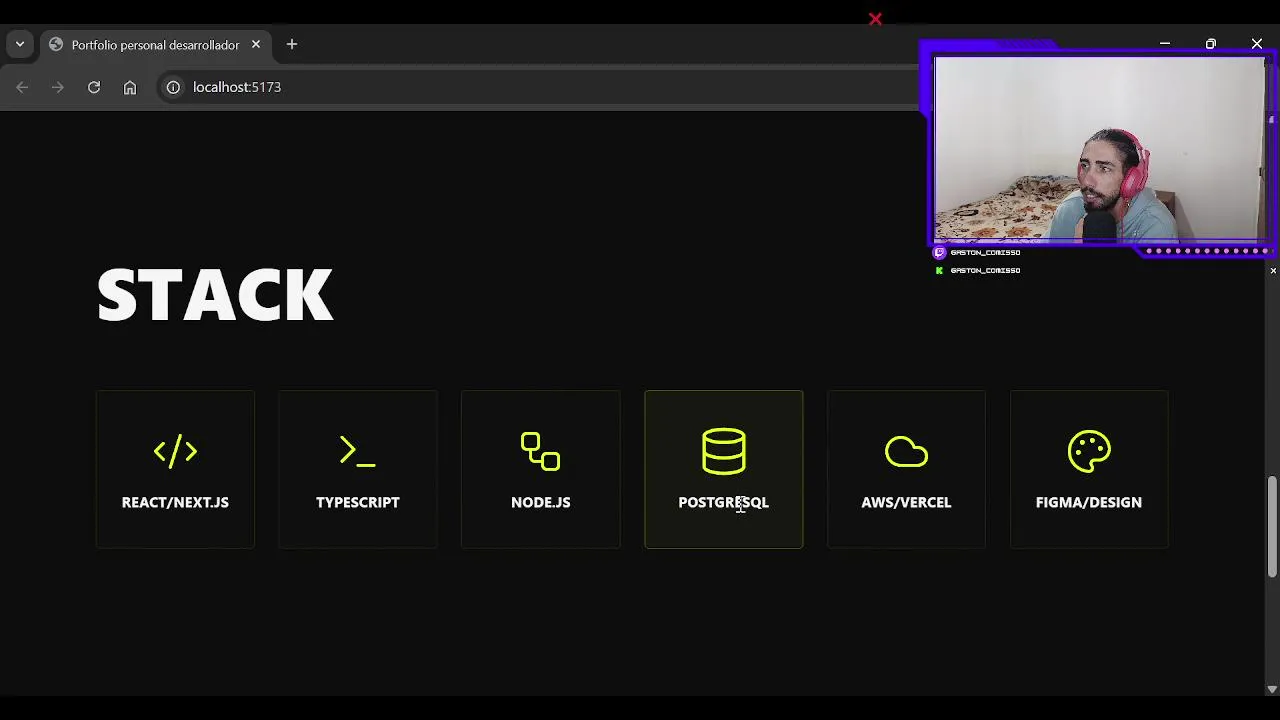The image size is (1280, 720).
Task: Click the React/Next.js code brackets icon
Action: tap(175, 451)
